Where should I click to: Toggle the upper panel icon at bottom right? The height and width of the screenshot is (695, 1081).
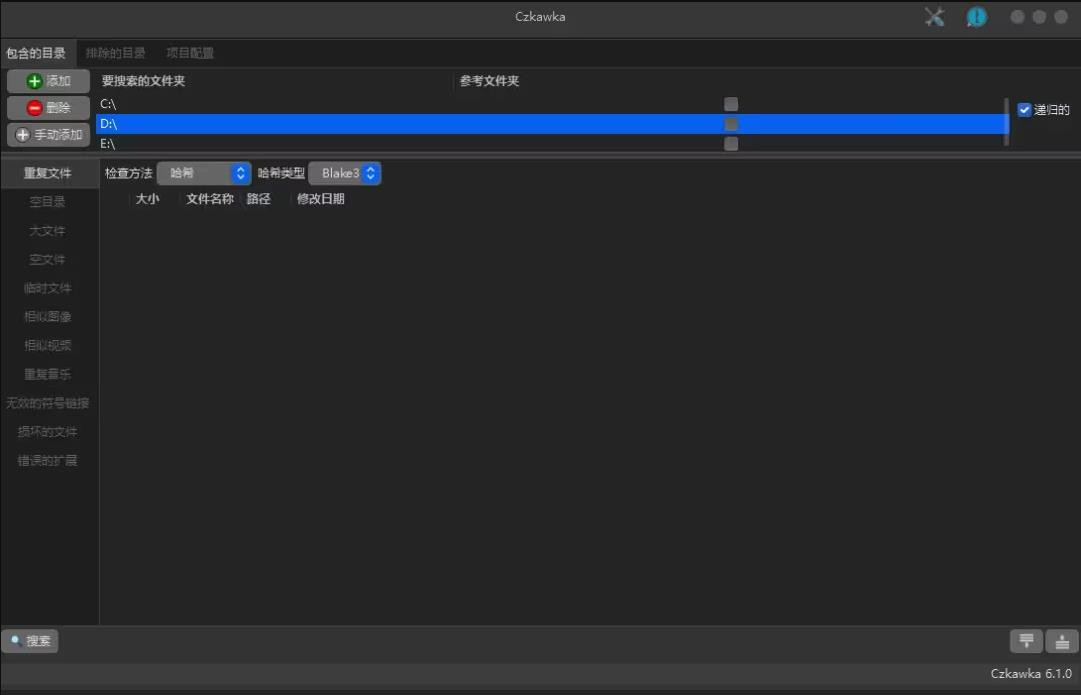coord(1026,642)
